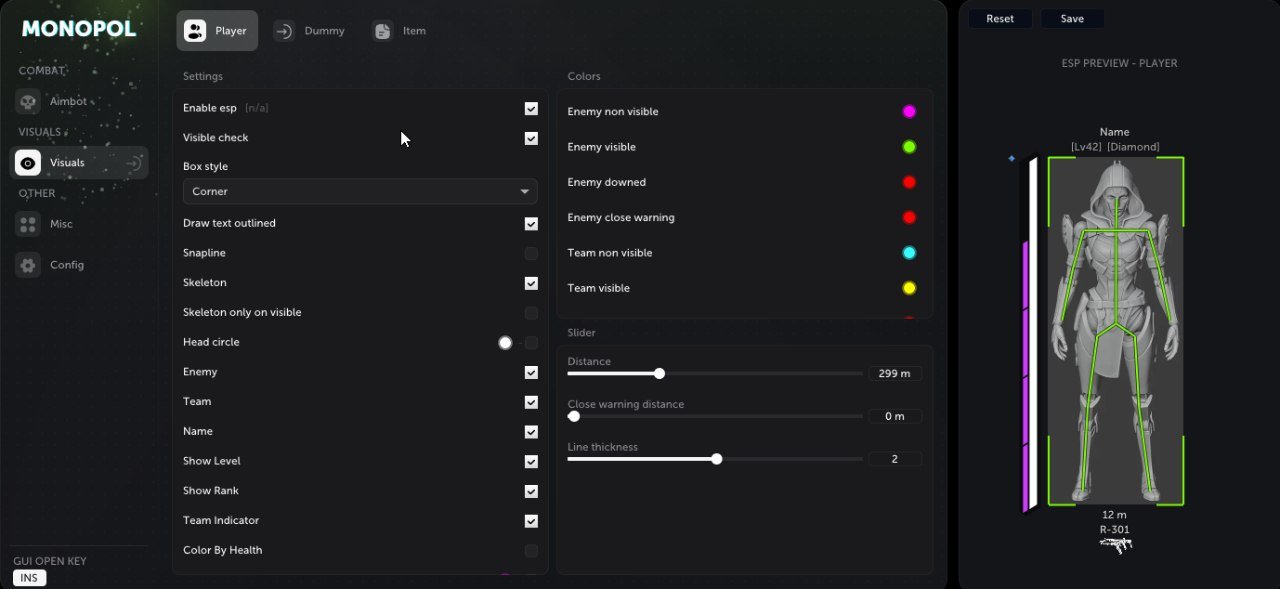Toggle the Team checkbox
This screenshot has height=589, width=1280.
(x=531, y=402)
